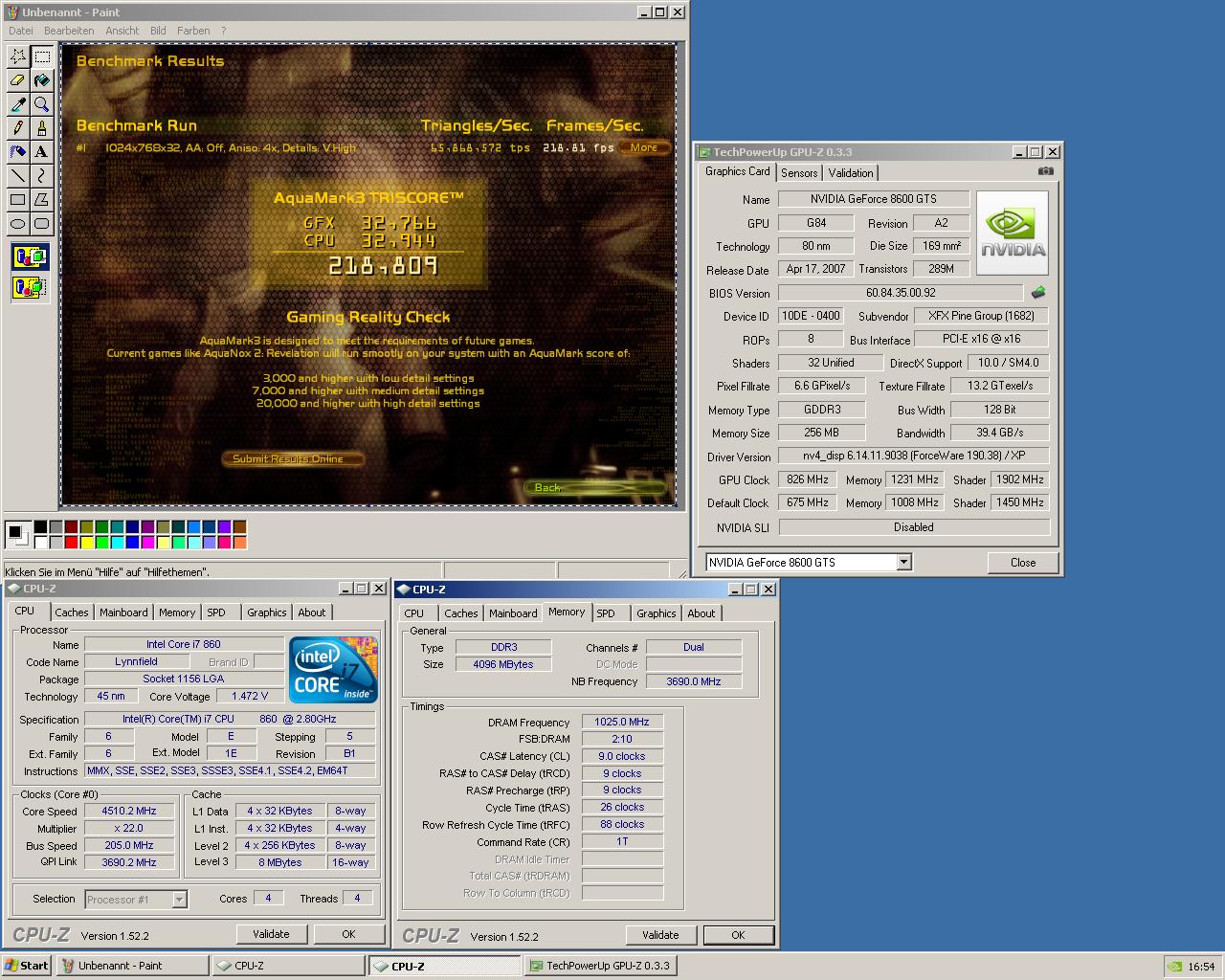Screen dimensions: 1225x980
Task: Click the GPU-Z camera screenshot icon
Action: coord(1046,171)
